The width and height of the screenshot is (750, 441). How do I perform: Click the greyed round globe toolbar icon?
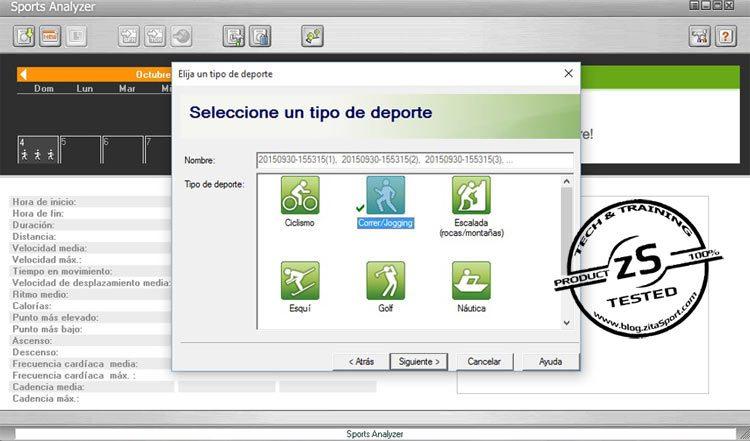click(182, 36)
